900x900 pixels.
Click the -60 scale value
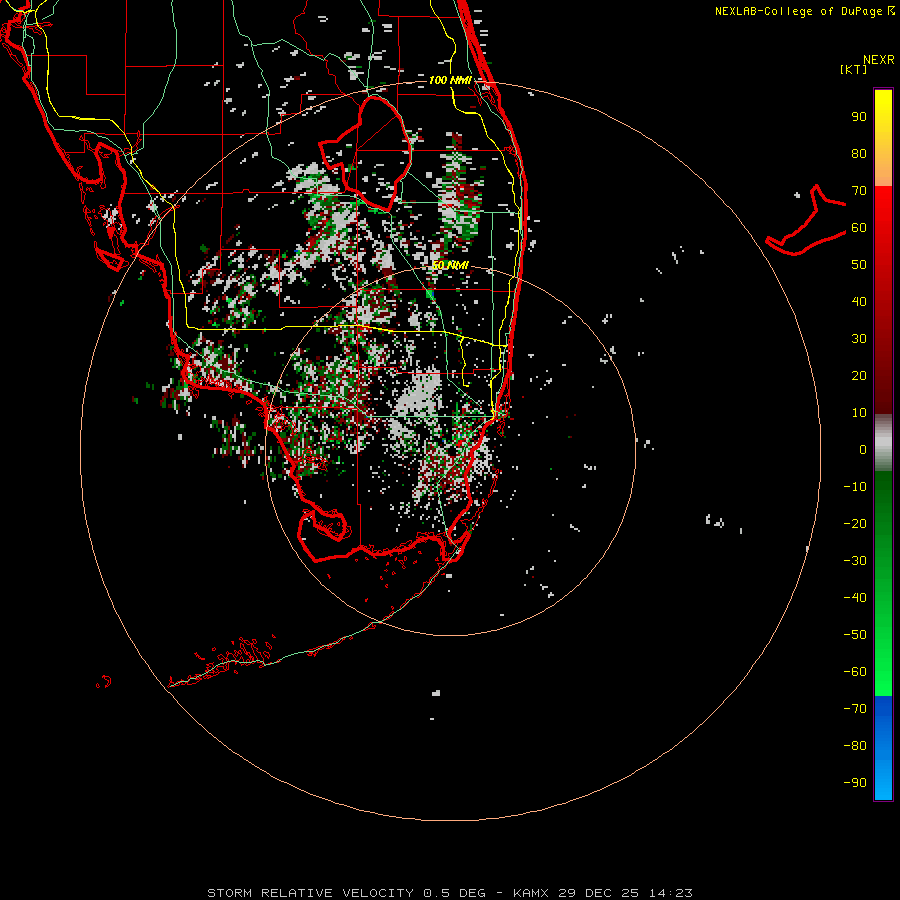855,672
